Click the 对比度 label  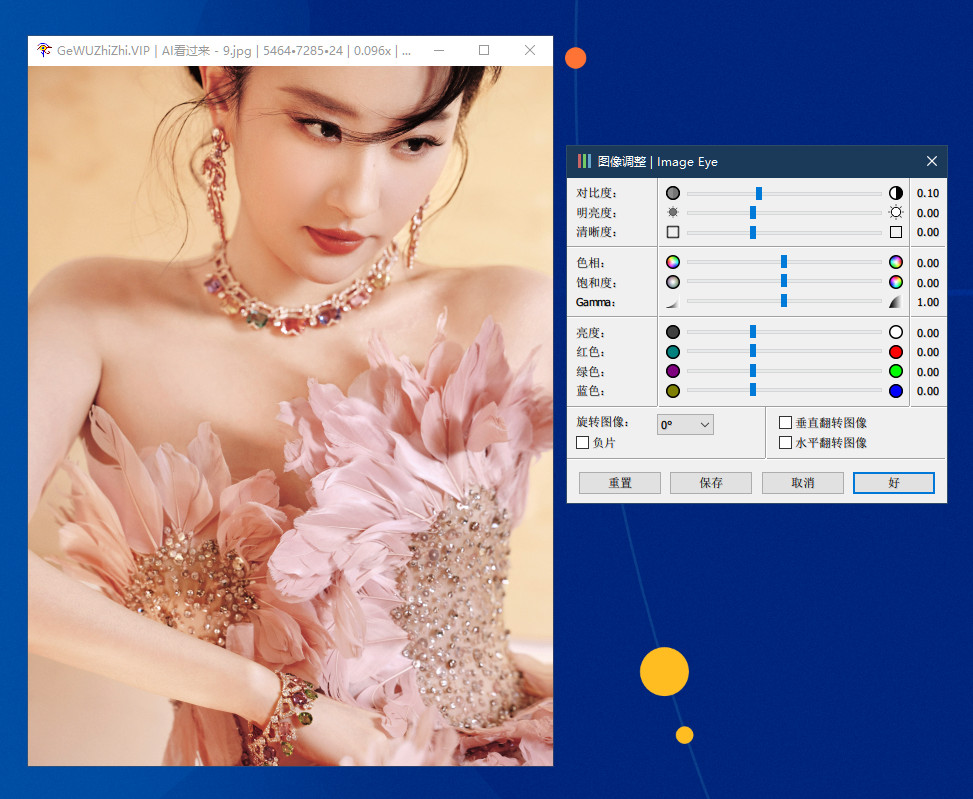point(596,193)
